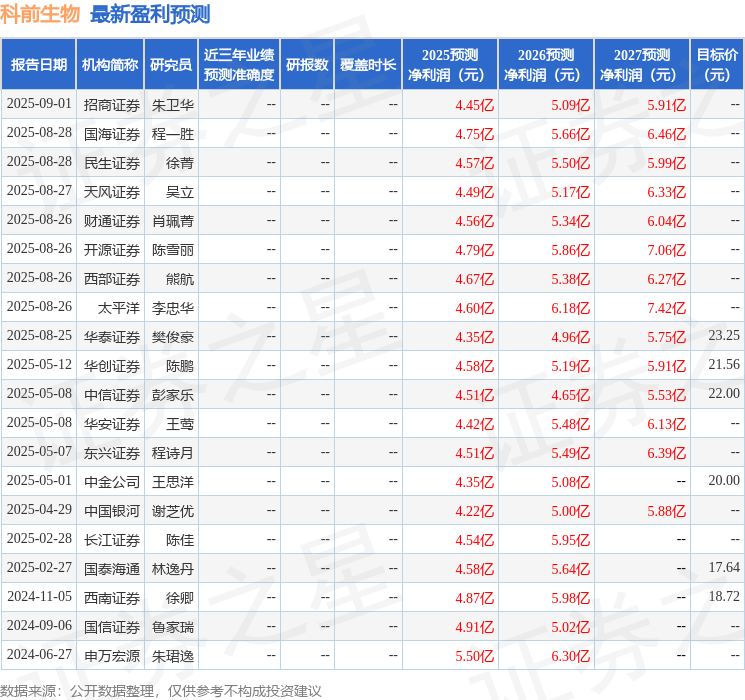Select the 2025预测净利润 column header
Viewport: 745px width, 700px height.
click(x=450, y=65)
